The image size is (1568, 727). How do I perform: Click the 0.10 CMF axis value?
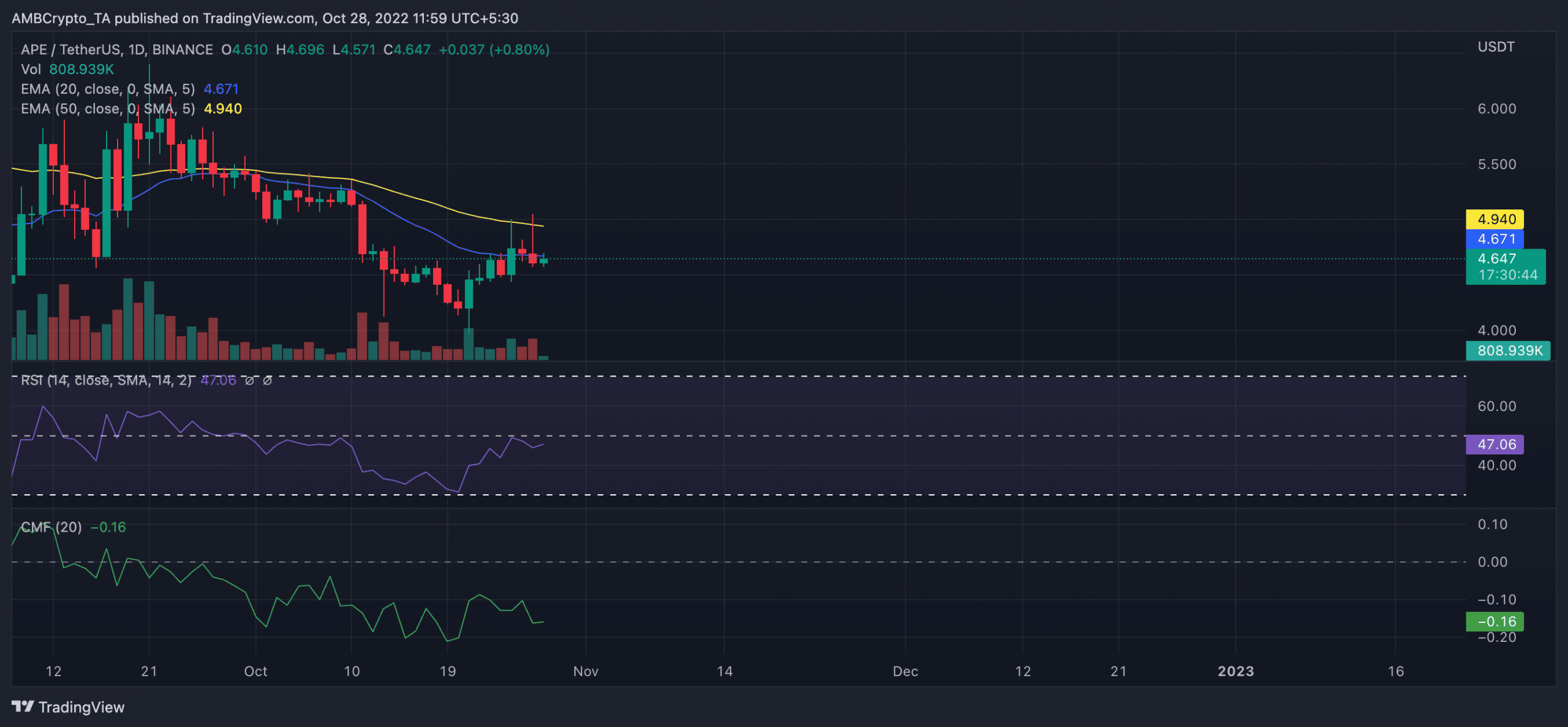[1493, 524]
